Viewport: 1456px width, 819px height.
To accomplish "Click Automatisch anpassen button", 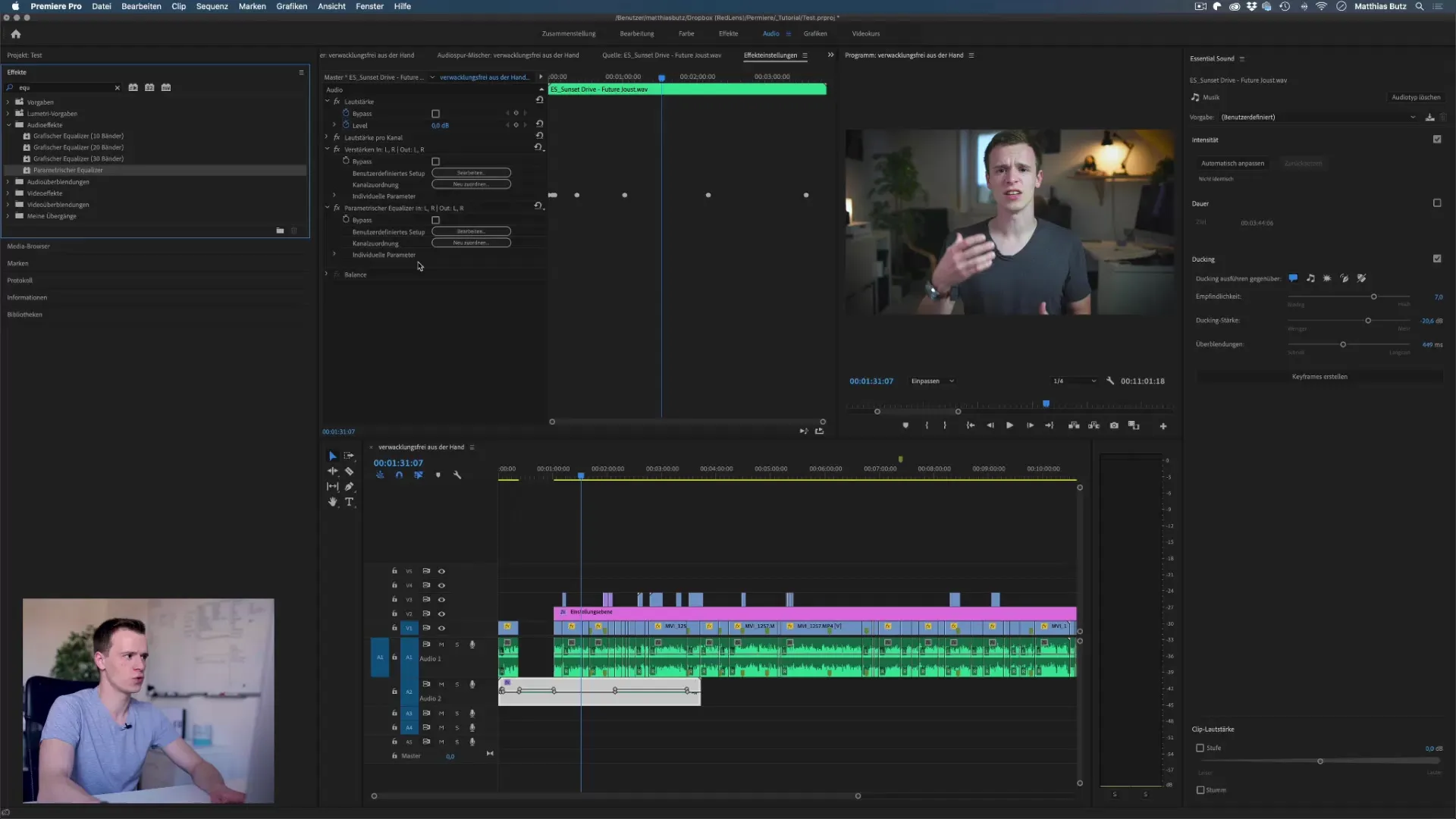I will coord(1232,163).
